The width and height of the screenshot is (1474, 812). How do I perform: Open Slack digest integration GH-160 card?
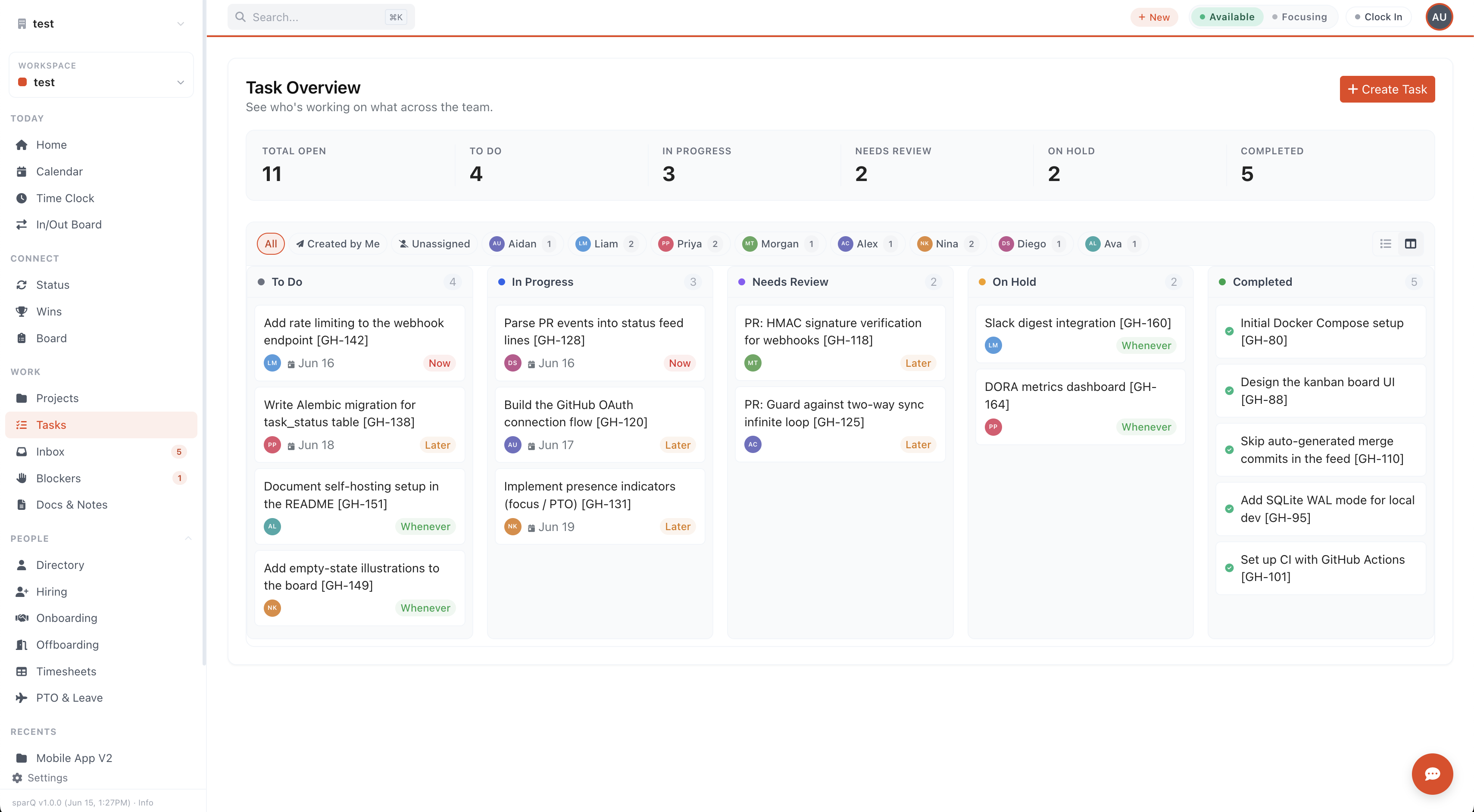(1081, 334)
